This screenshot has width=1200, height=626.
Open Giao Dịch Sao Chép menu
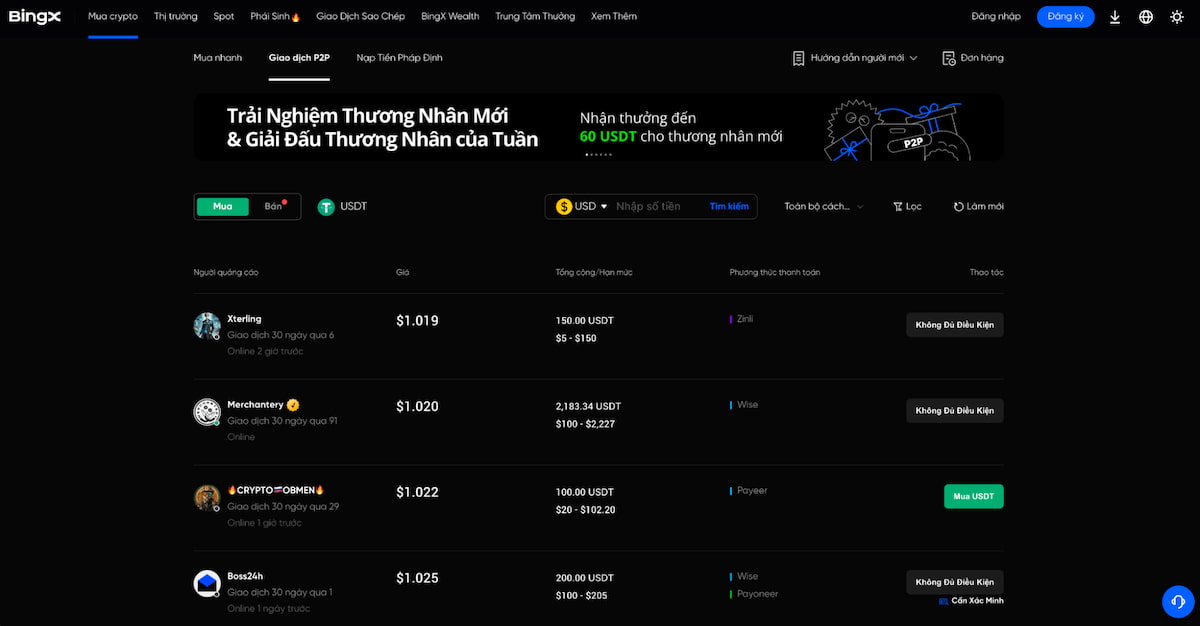[360, 16]
